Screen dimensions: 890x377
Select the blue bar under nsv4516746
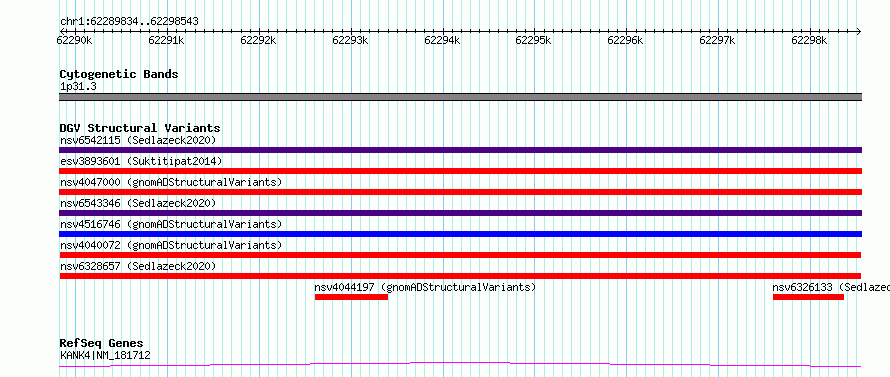tap(460, 234)
